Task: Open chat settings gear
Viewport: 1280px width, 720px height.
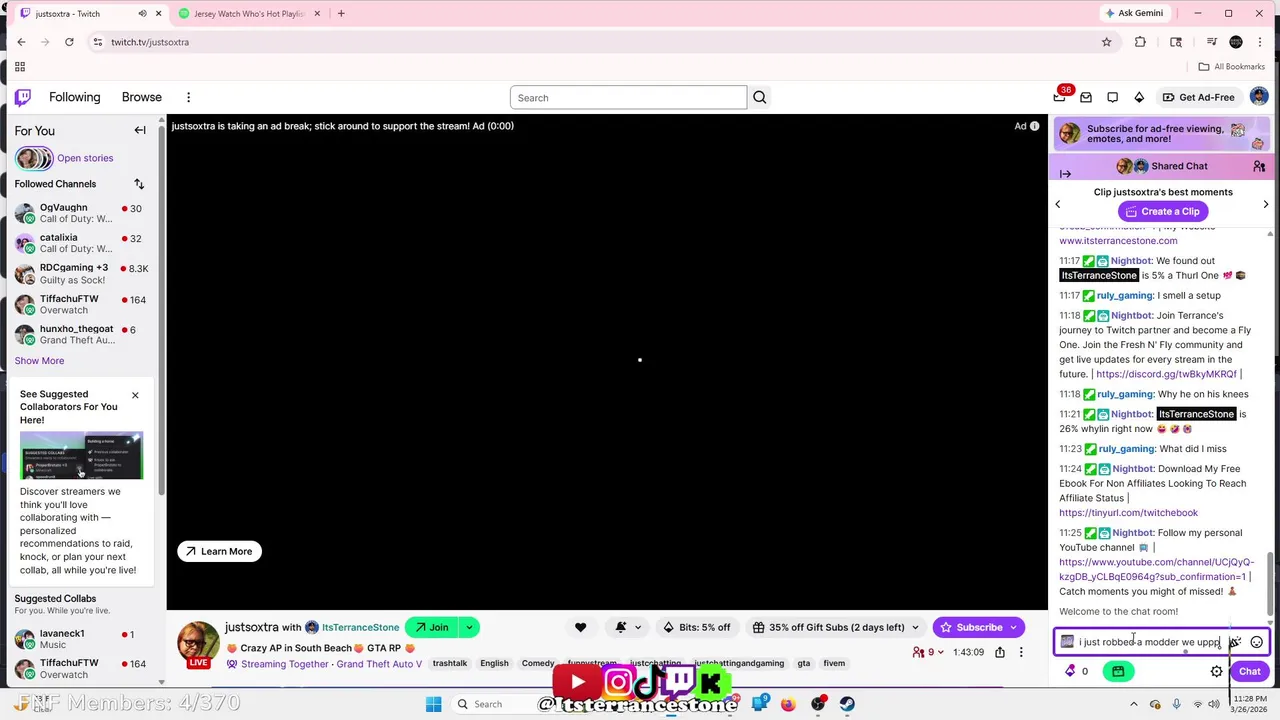Action: click(1216, 672)
